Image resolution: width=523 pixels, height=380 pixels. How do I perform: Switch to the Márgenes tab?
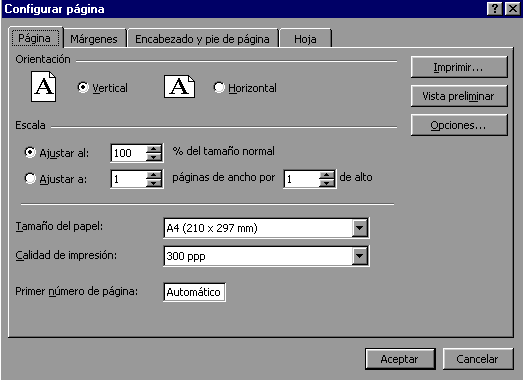[x=94, y=39]
